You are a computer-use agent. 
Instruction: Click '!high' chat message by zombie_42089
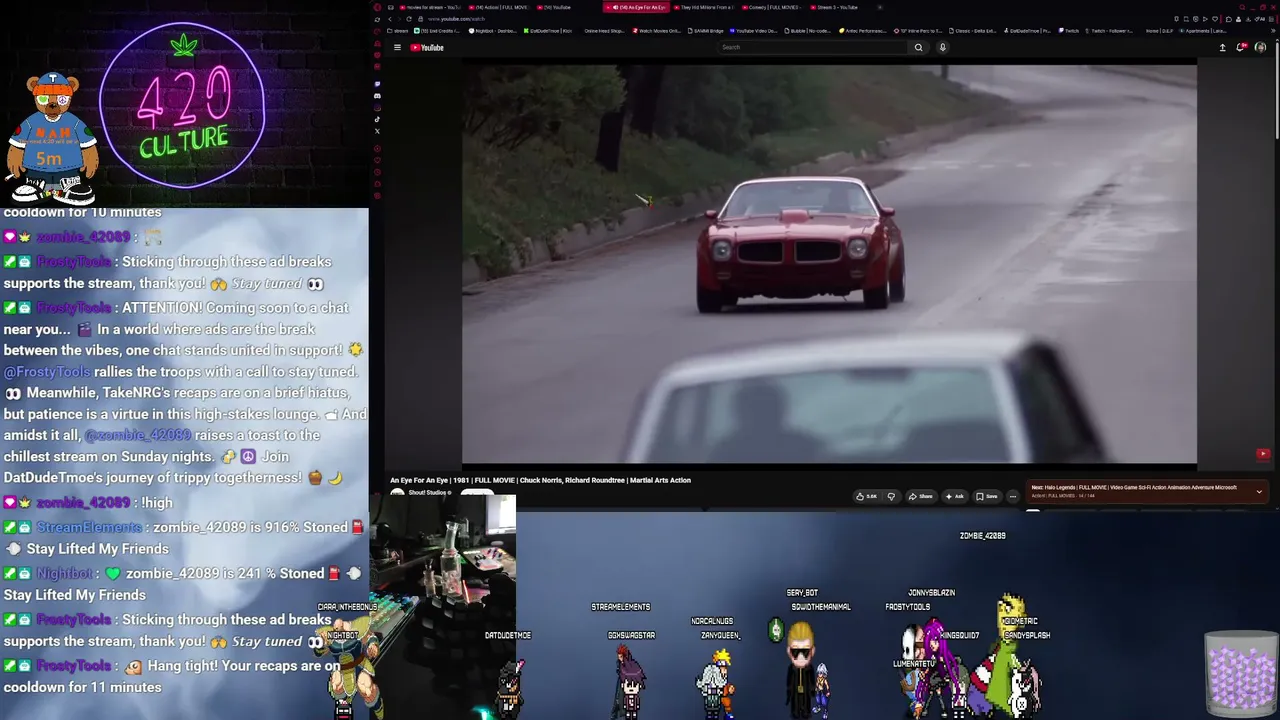[x=156, y=502]
